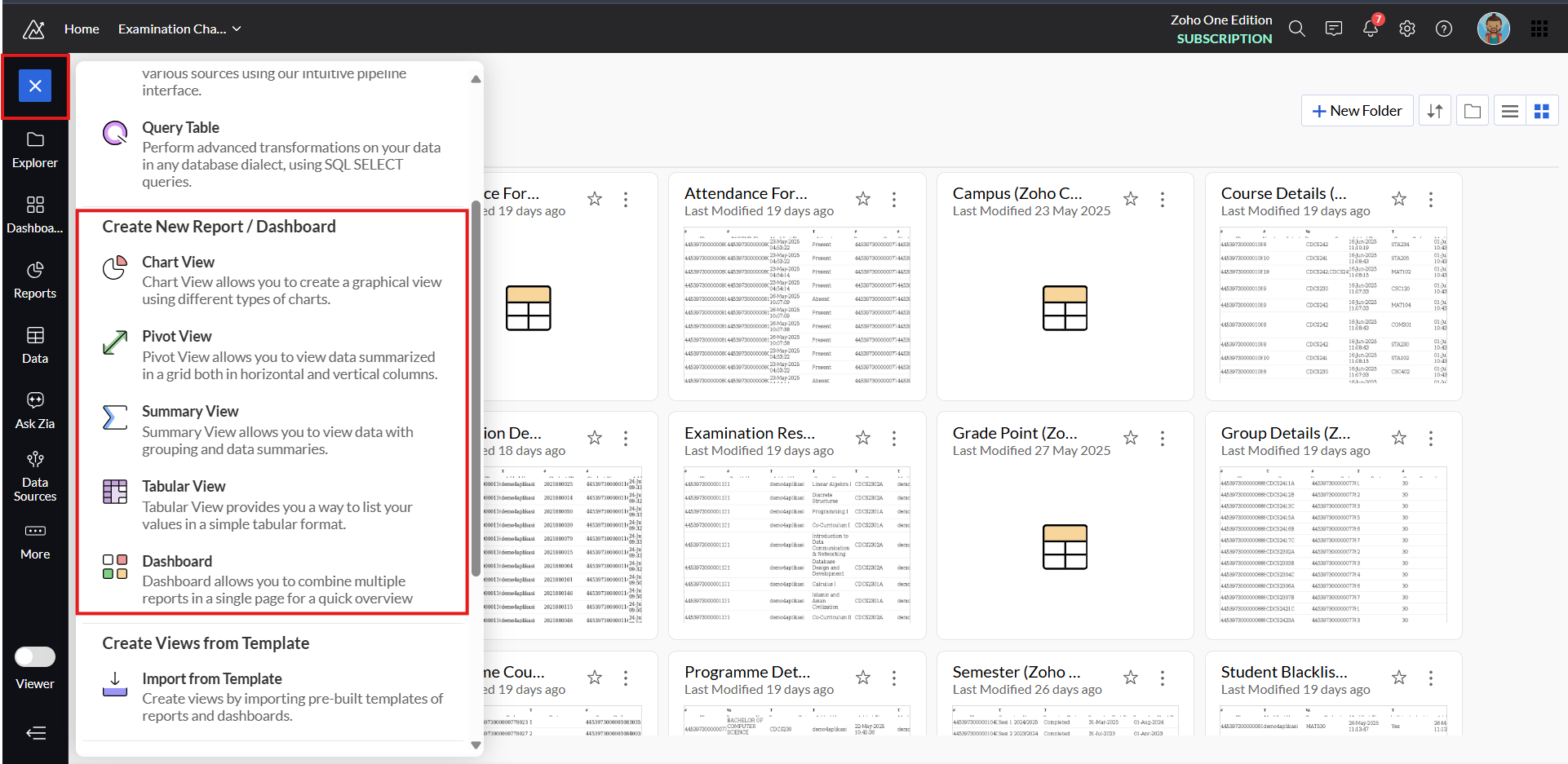The width and height of the screenshot is (1568, 764).
Task: Open more options for Student Blacklis... card
Action: pyautogui.click(x=1431, y=678)
